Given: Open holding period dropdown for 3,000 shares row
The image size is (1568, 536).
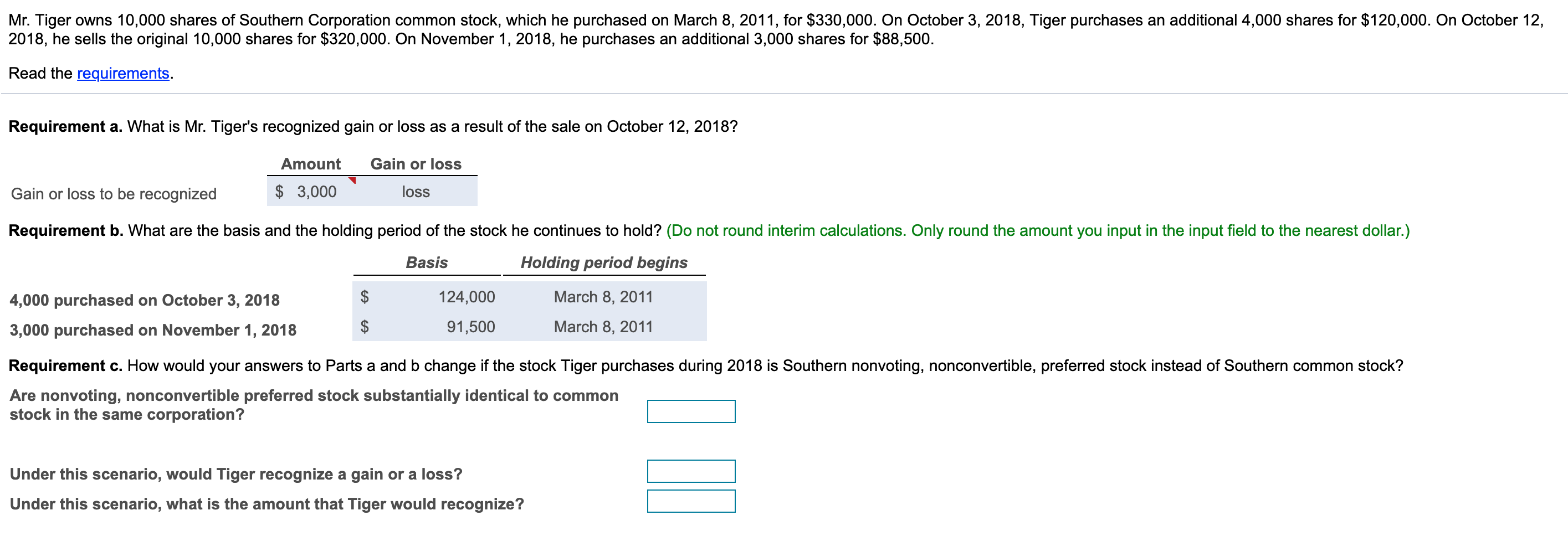Looking at the screenshot, I should coord(603,327).
